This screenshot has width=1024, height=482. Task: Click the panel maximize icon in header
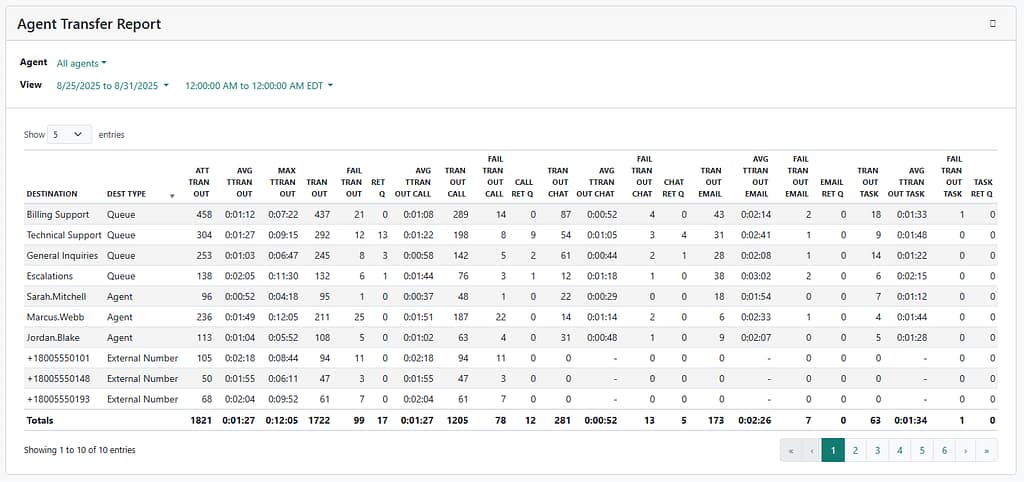(993, 24)
